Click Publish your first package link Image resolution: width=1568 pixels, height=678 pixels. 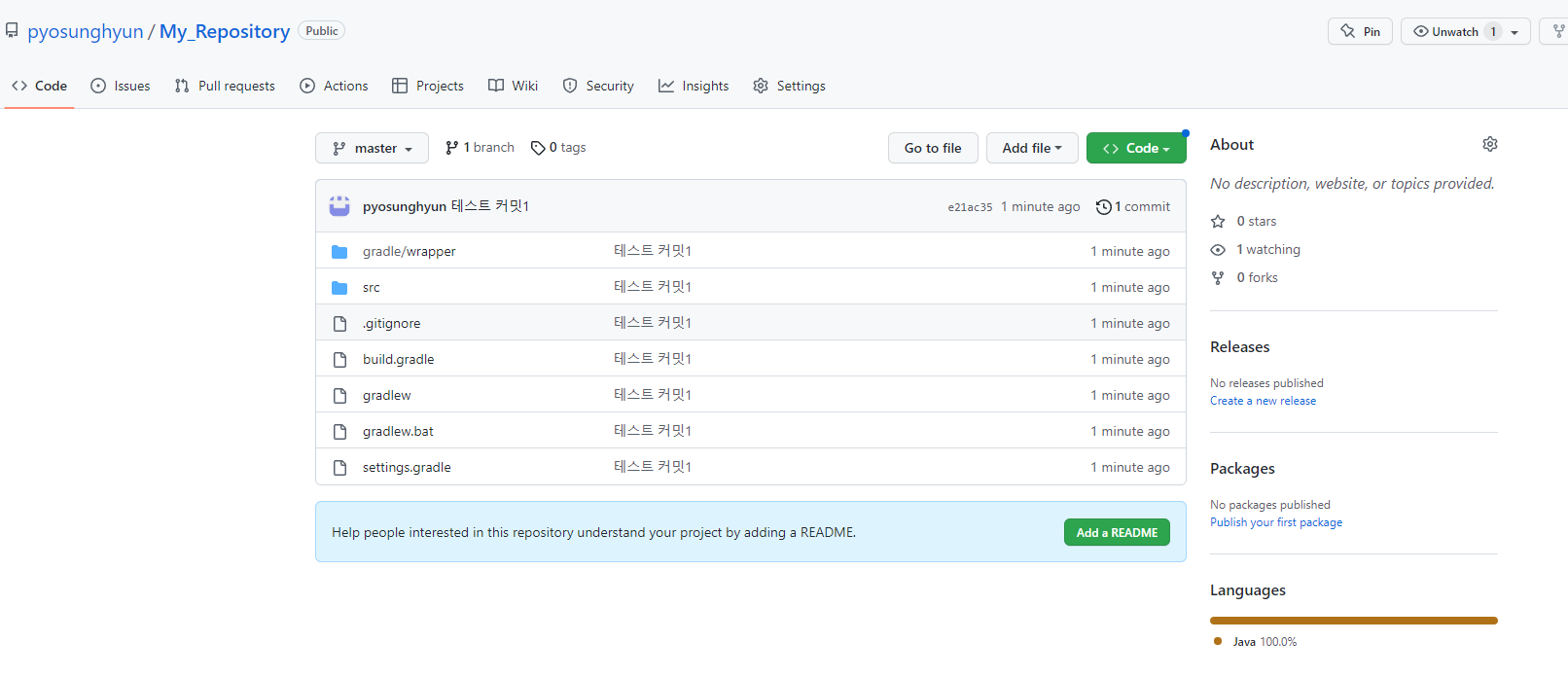click(x=1276, y=522)
